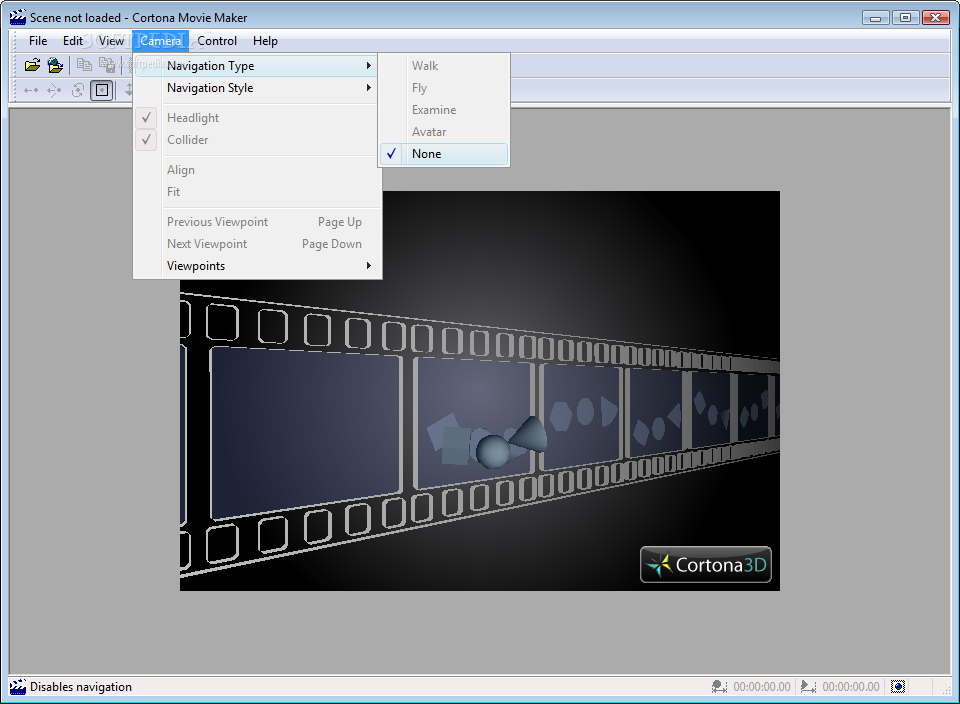Toggle the Headlight option

257,118
